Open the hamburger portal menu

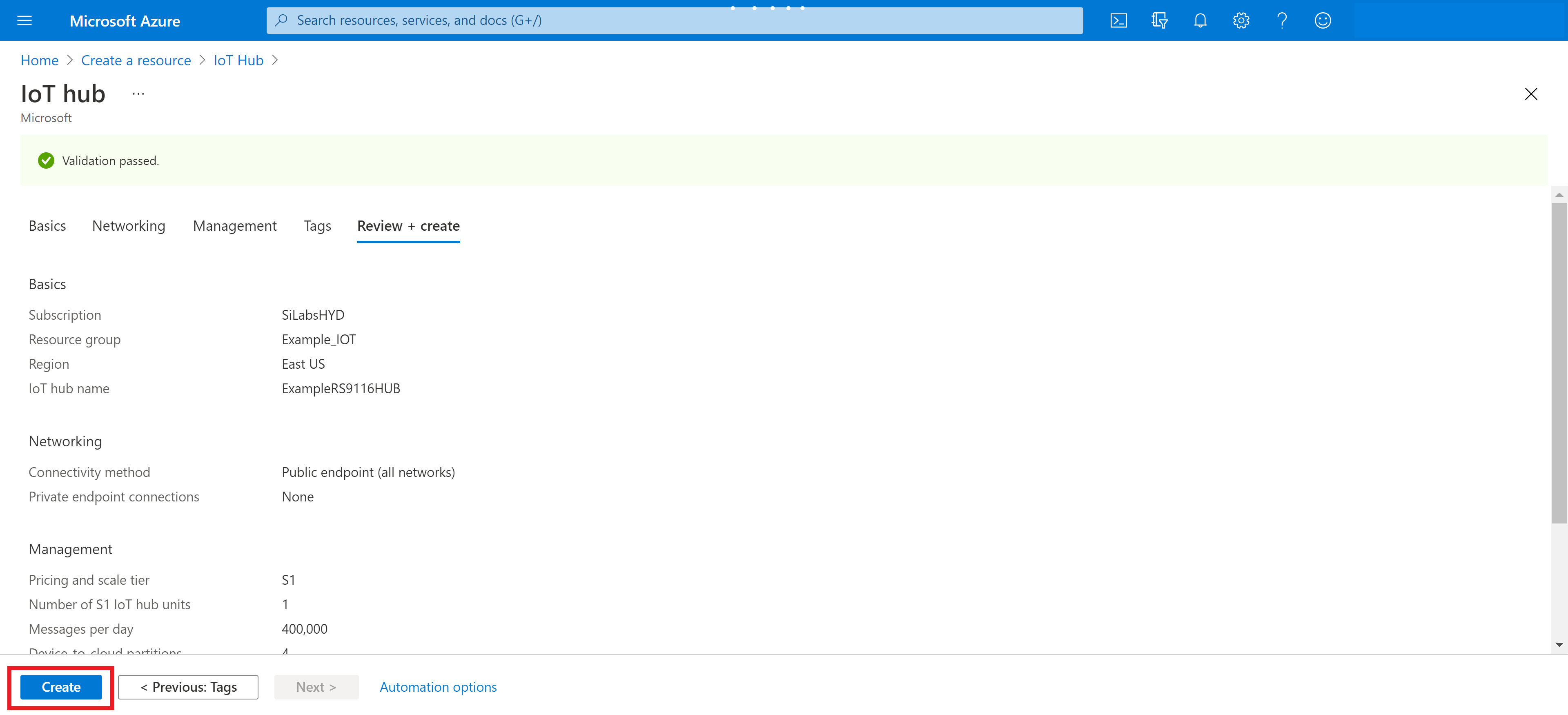pyautogui.click(x=24, y=21)
